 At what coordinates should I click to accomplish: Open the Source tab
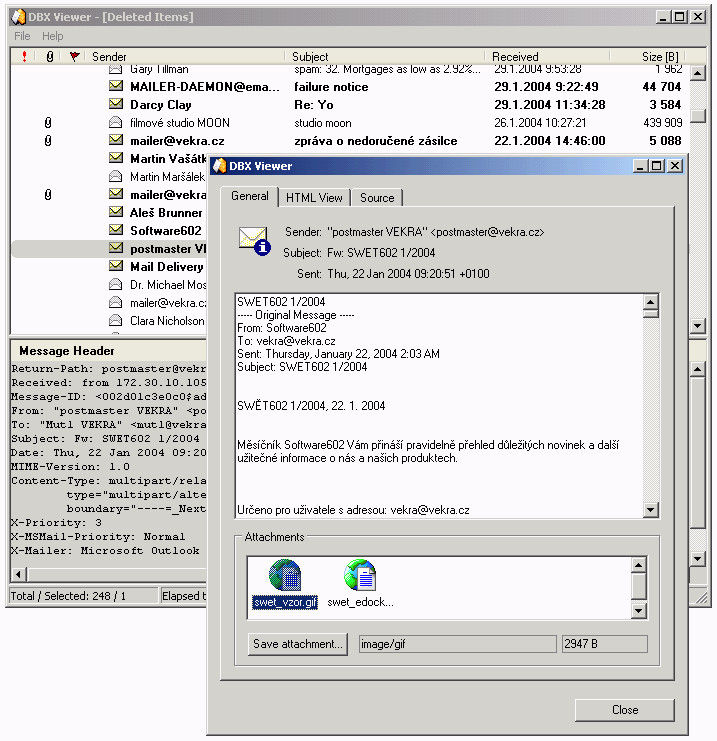click(377, 198)
